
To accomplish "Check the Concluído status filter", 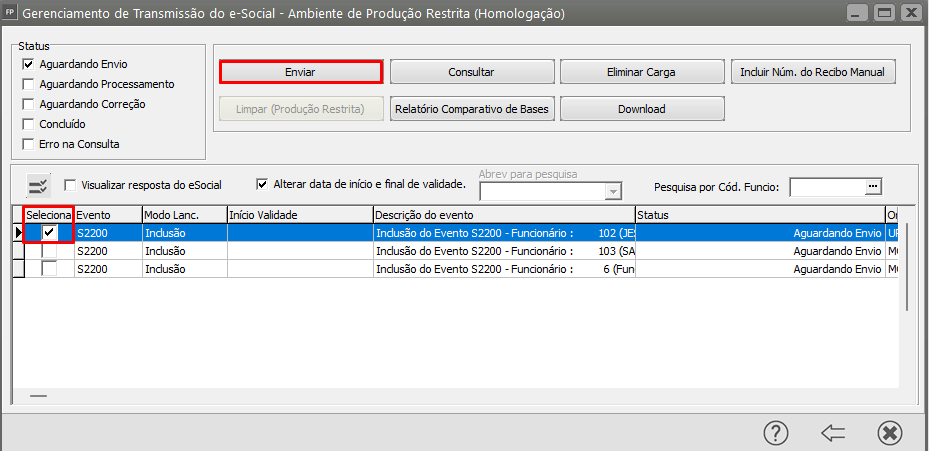I will [x=27, y=124].
